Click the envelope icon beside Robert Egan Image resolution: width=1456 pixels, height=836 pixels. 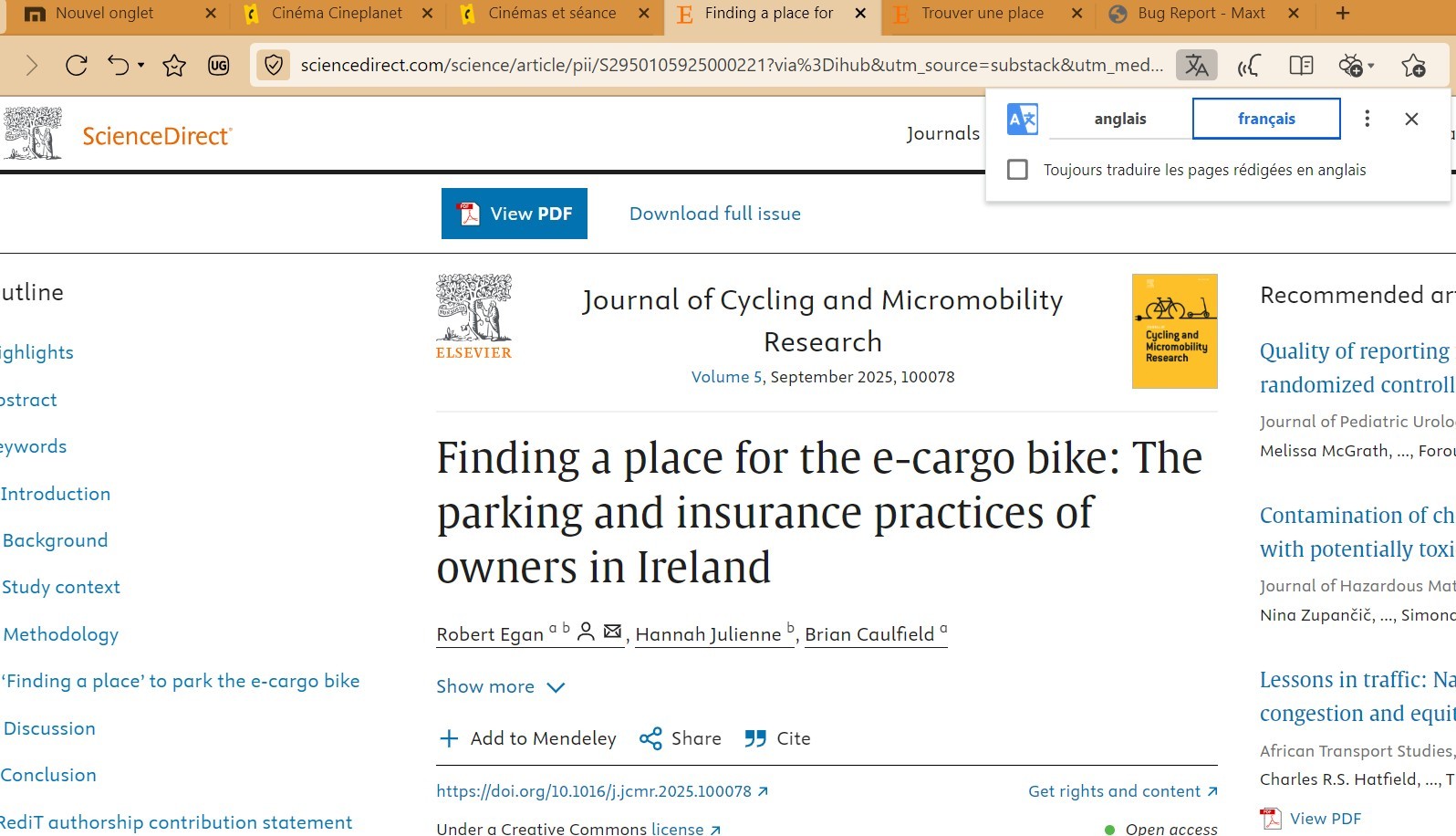[613, 632]
